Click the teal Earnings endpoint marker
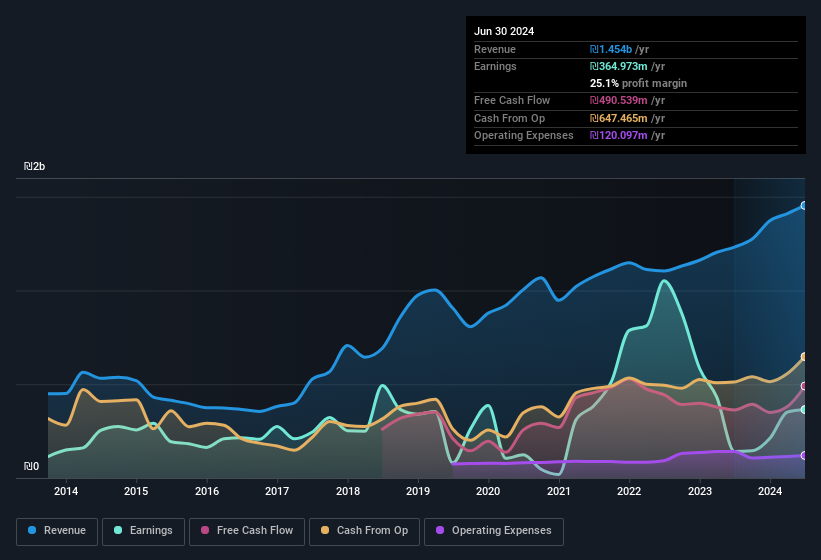The image size is (821, 560). tap(804, 409)
